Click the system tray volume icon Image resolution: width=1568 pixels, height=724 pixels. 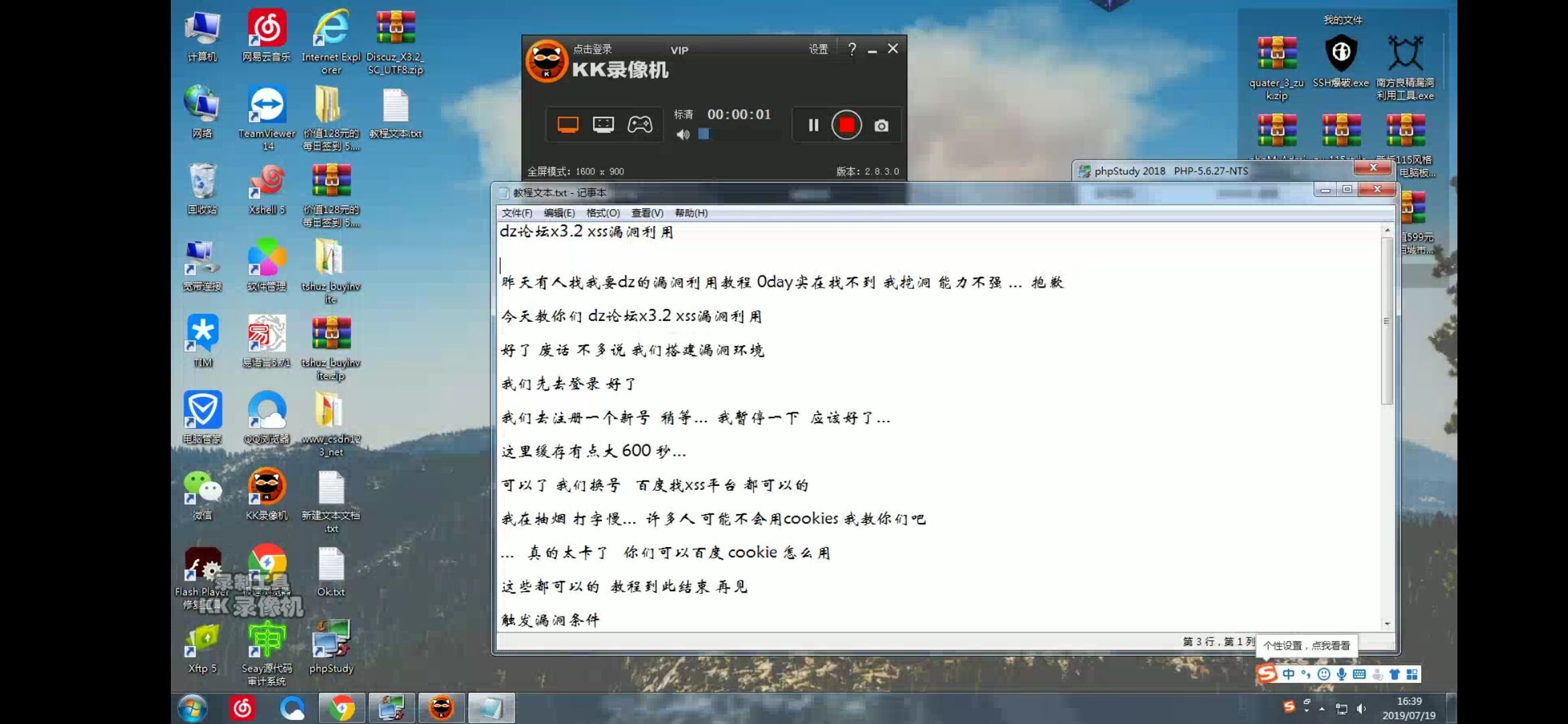pyautogui.click(x=1361, y=709)
